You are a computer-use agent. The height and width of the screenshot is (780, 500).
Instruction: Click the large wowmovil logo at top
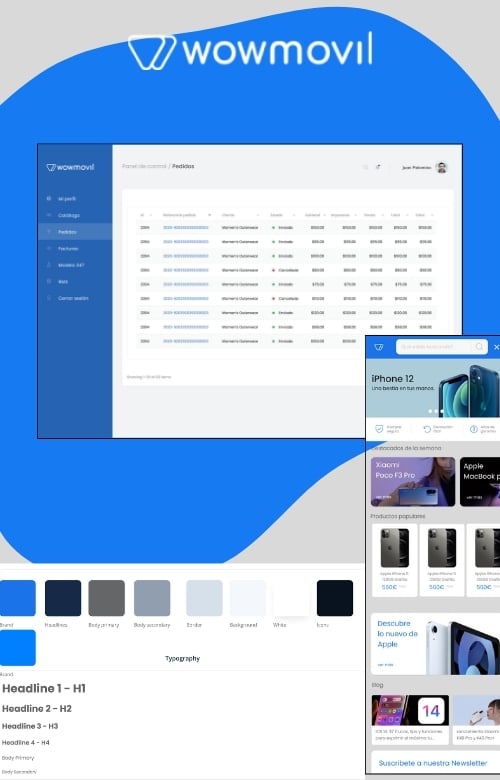[x=250, y=50]
